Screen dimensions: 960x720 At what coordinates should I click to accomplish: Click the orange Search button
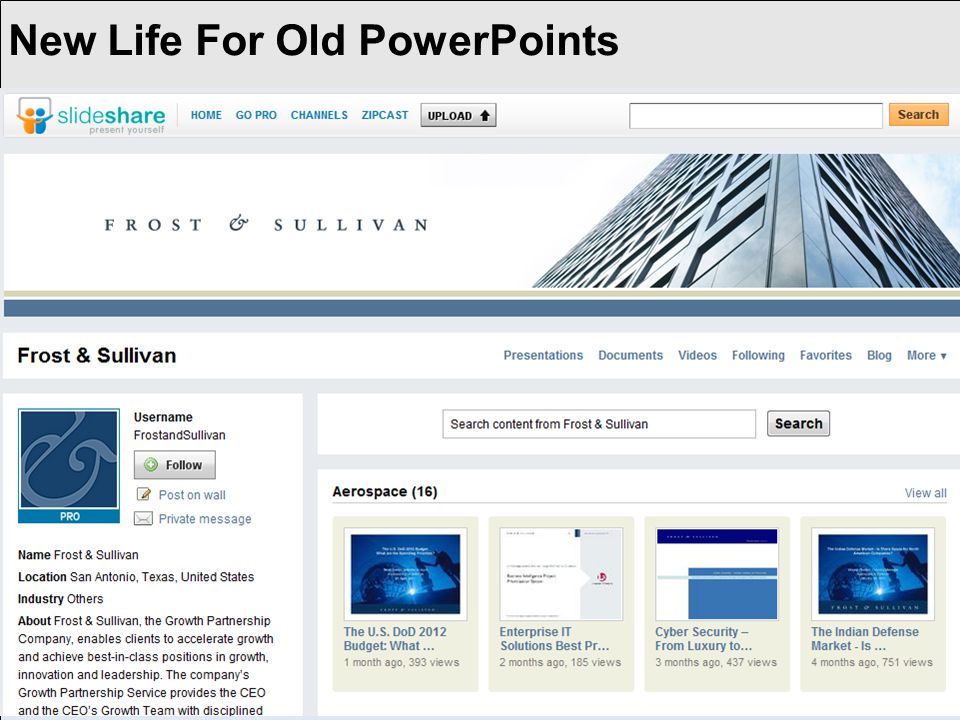click(x=918, y=114)
